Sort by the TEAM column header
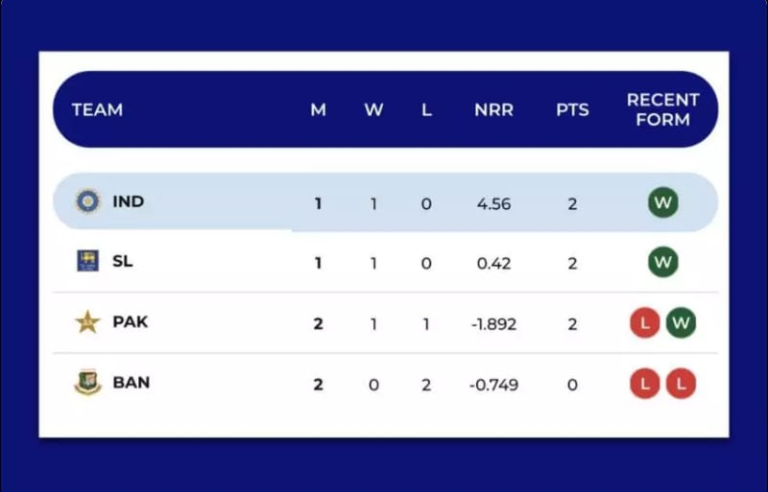768x492 pixels. coord(97,110)
